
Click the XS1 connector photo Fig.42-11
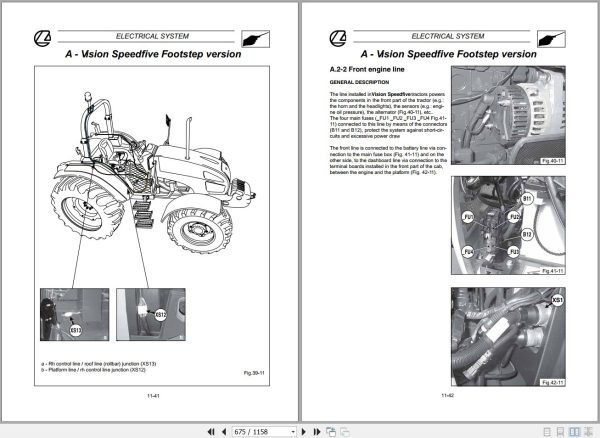508,337
